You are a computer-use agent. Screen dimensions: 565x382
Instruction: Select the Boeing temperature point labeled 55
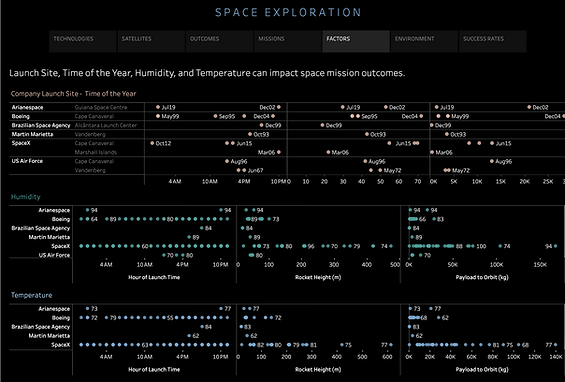click(x=164, y=318)
